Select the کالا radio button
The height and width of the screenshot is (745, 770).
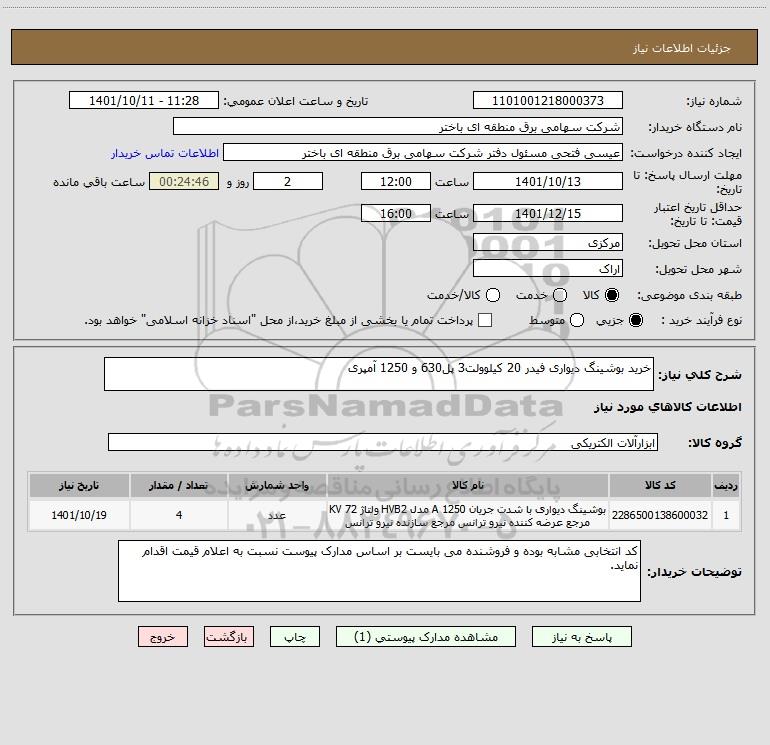click(x=612, y=295)
